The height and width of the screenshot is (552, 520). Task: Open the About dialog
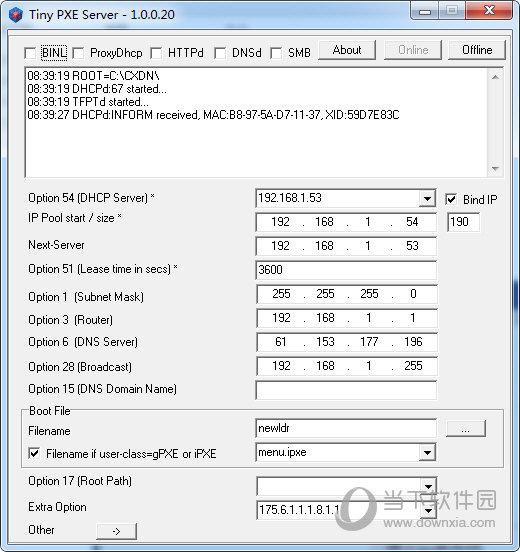click(347, 50)
